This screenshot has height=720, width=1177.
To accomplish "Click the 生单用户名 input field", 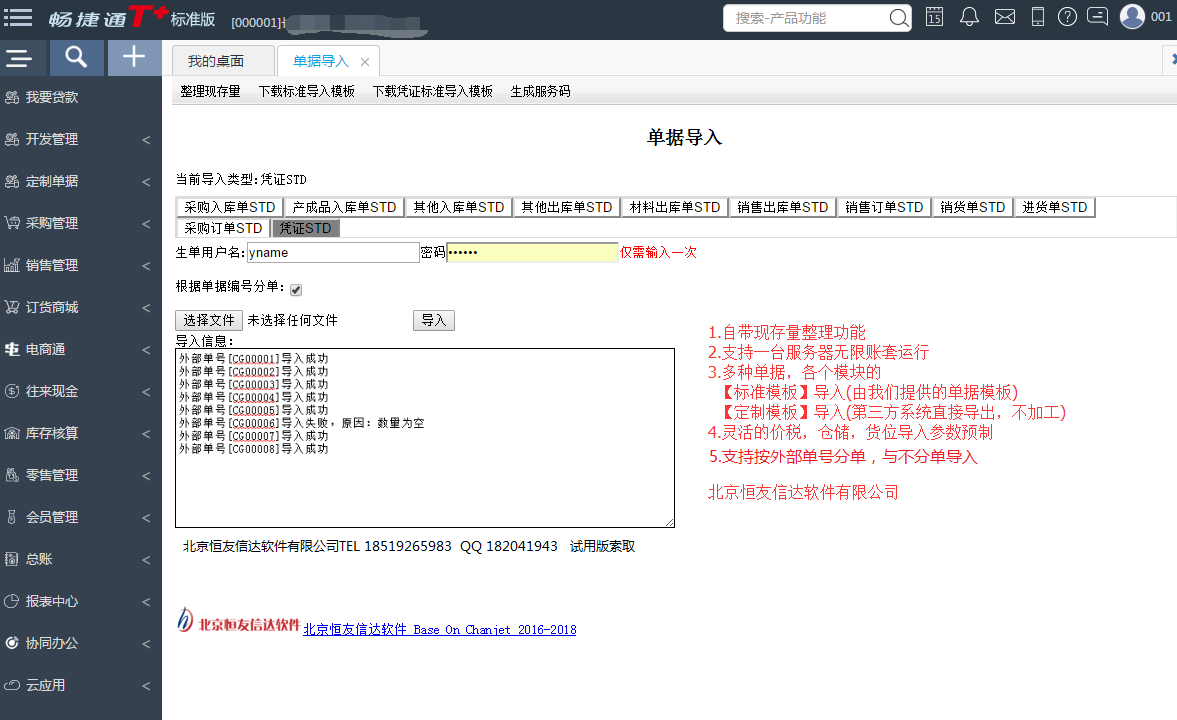I will pos(333,252).
